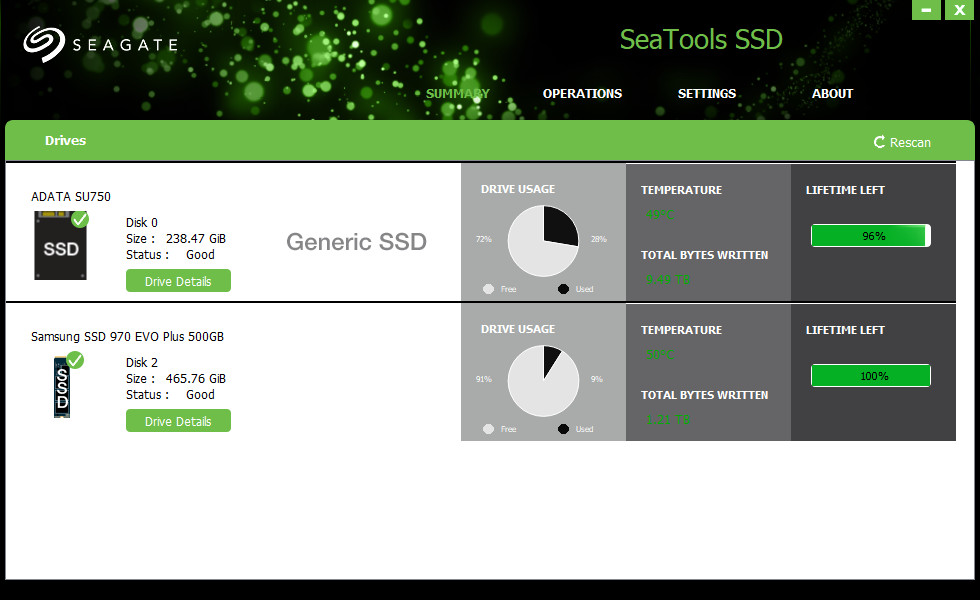Click the Disk 2 usage pie chart
This screenshot has width=980, height=600.
543,381
